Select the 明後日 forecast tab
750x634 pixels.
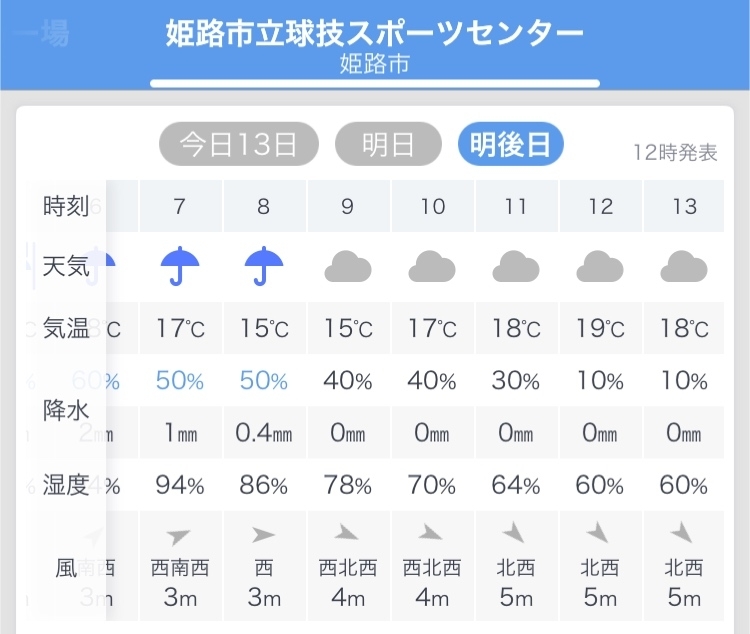click(510, 144)
